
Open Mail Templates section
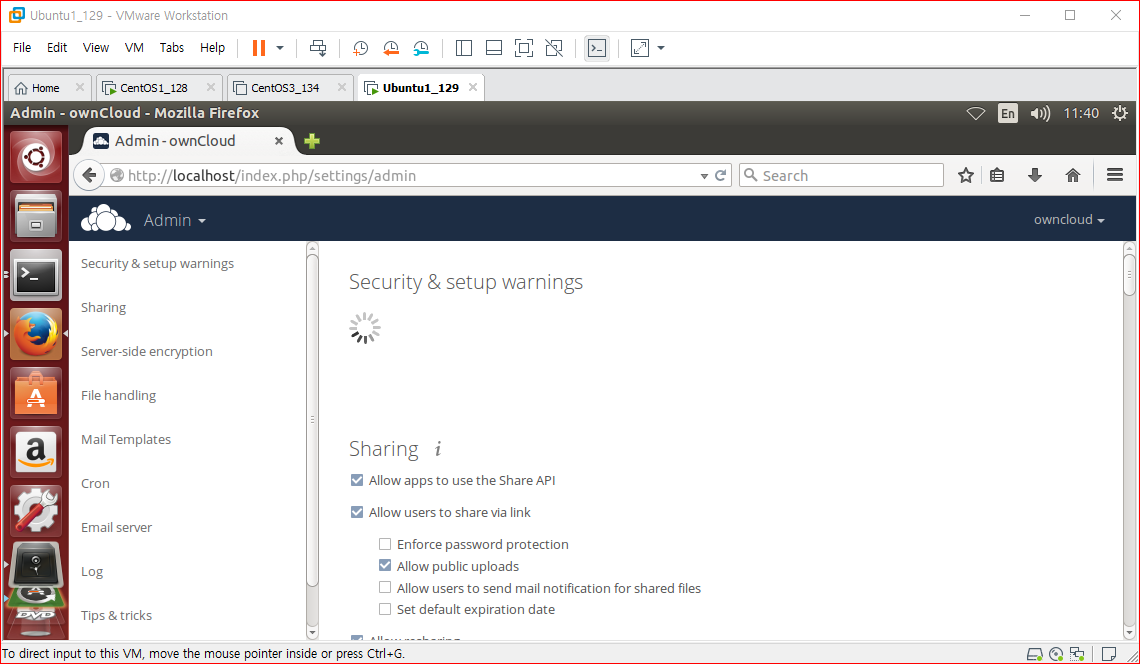126,439
